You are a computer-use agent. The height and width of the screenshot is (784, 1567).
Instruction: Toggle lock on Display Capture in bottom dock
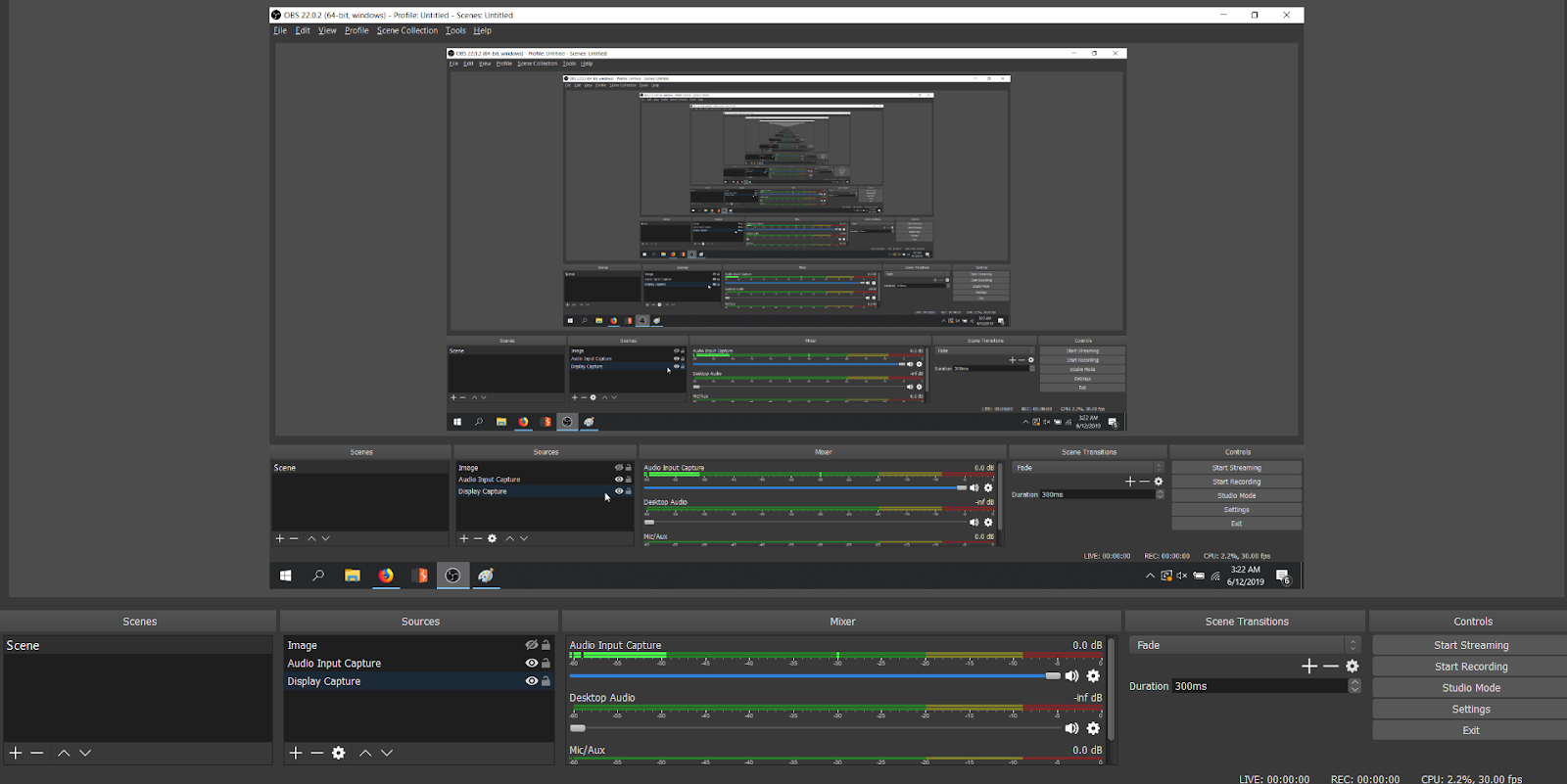546,681
